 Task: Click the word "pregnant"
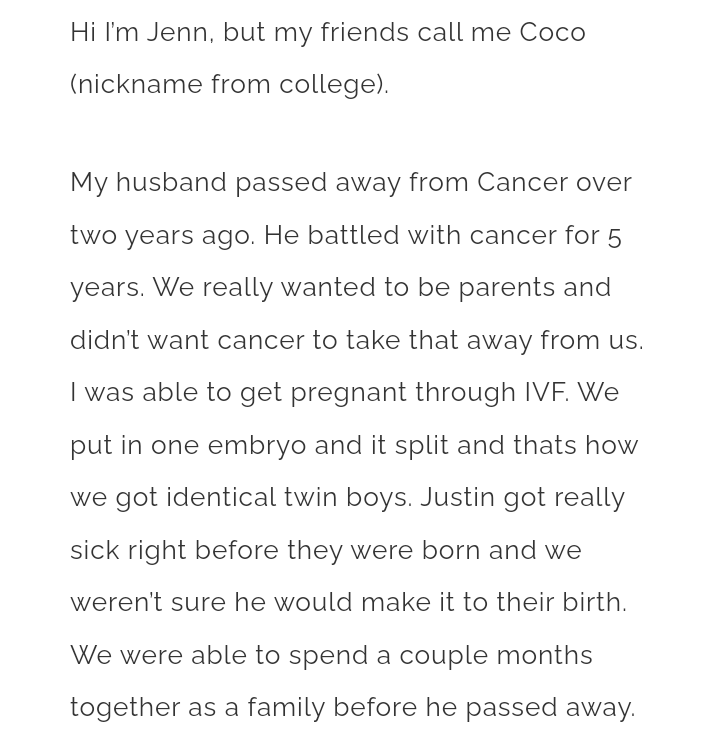[x=348, y=393]
